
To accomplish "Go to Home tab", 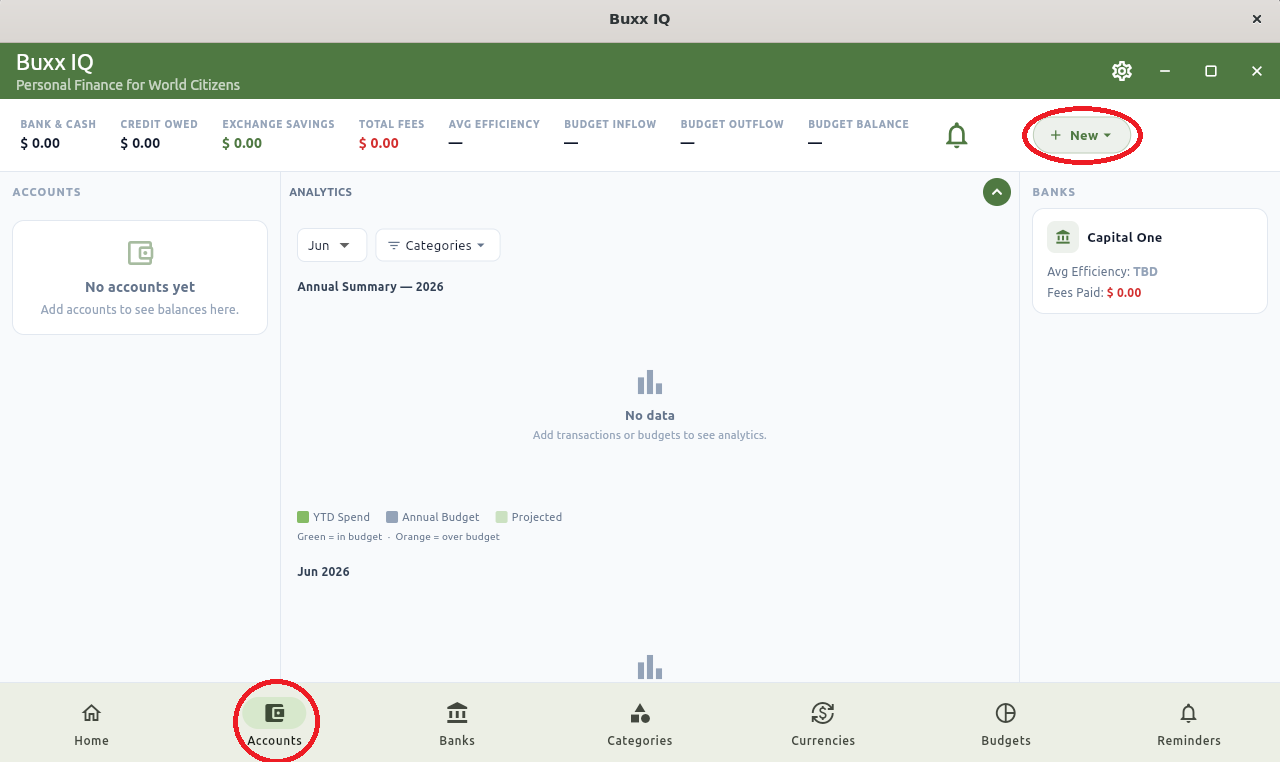I will pyautogui.click(x=91, y=725).
